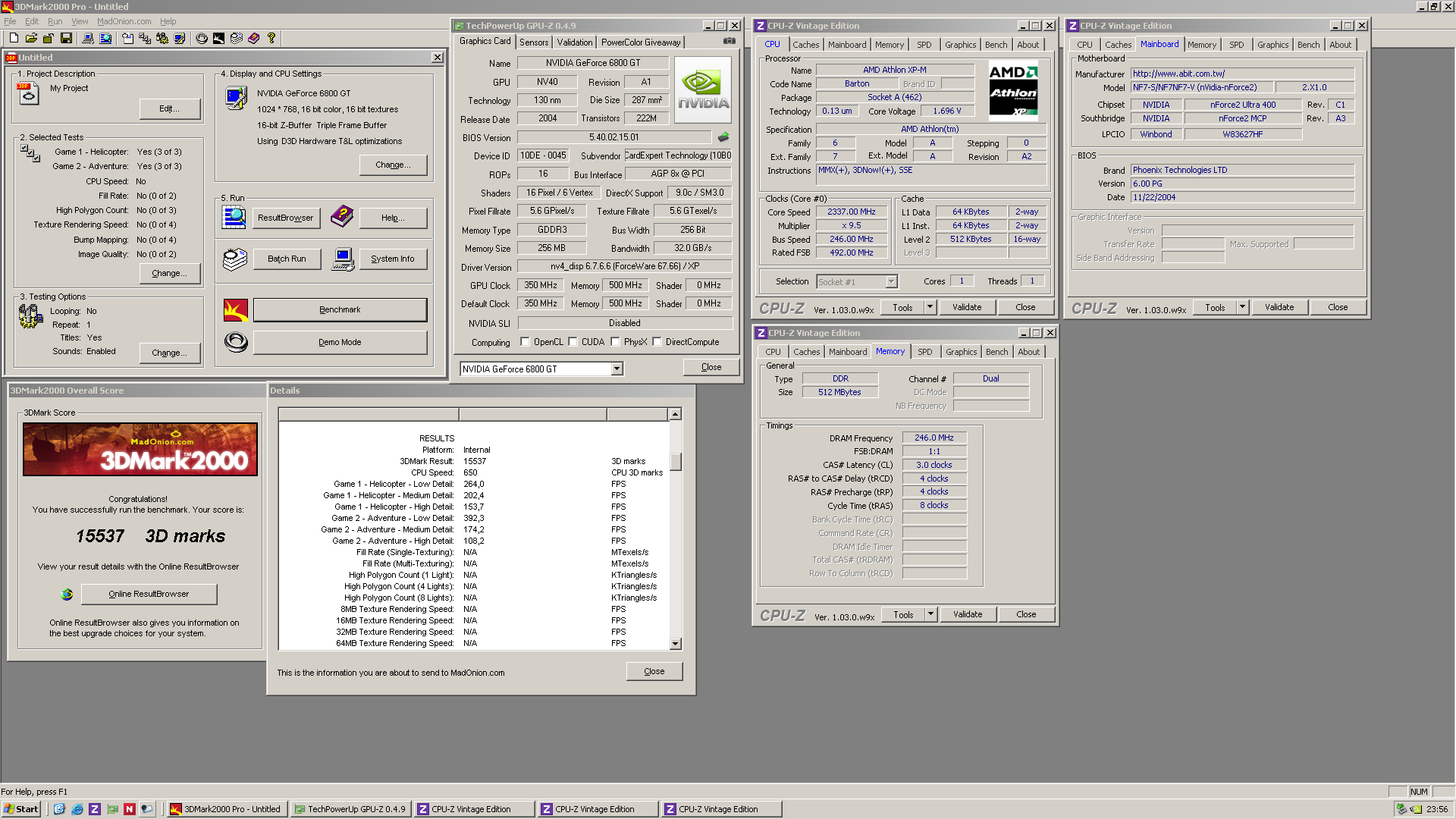
Task: Click the purple help book icon in Run panel
Action: coord(342,216)
